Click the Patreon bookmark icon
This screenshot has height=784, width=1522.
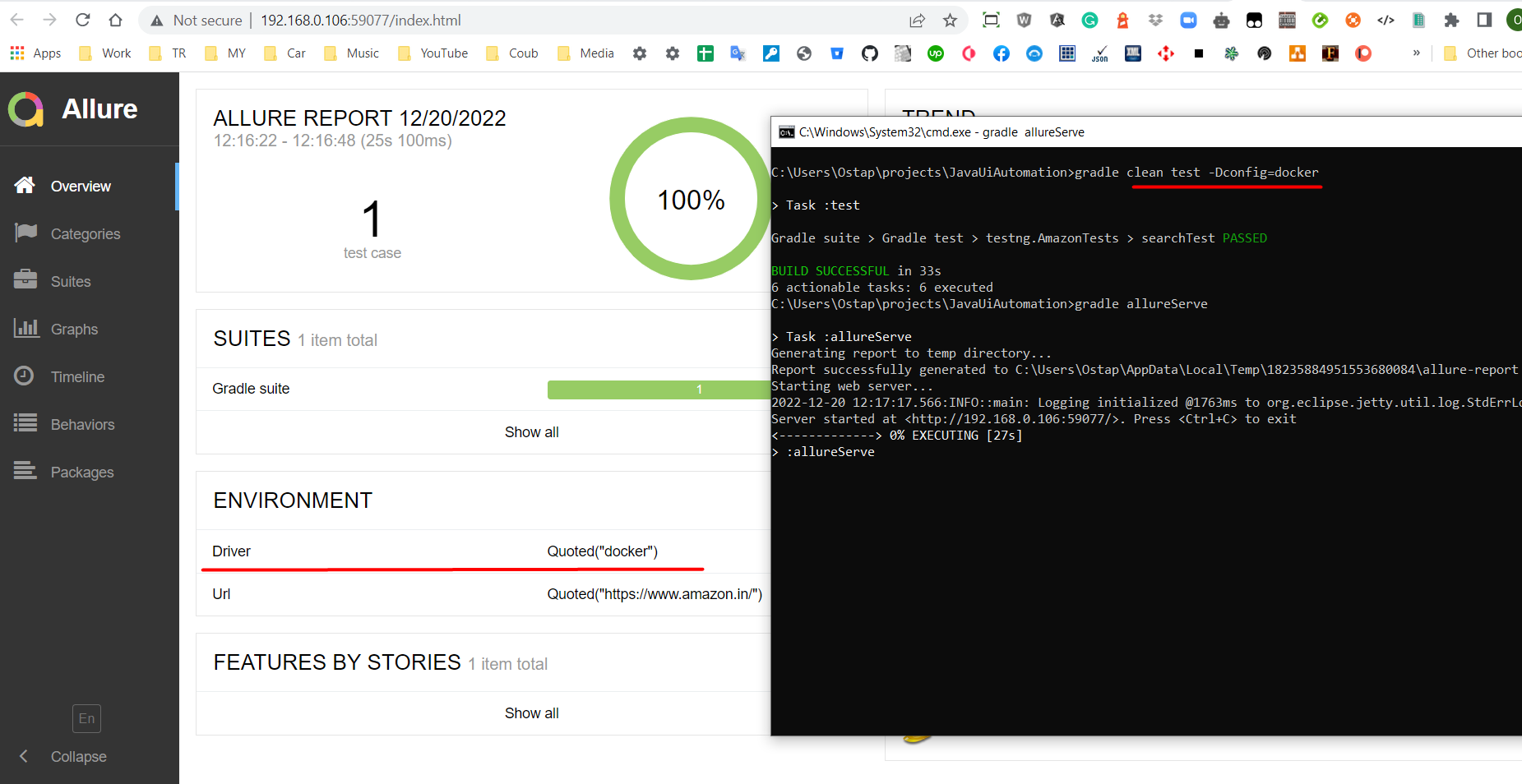point(1363,53)
